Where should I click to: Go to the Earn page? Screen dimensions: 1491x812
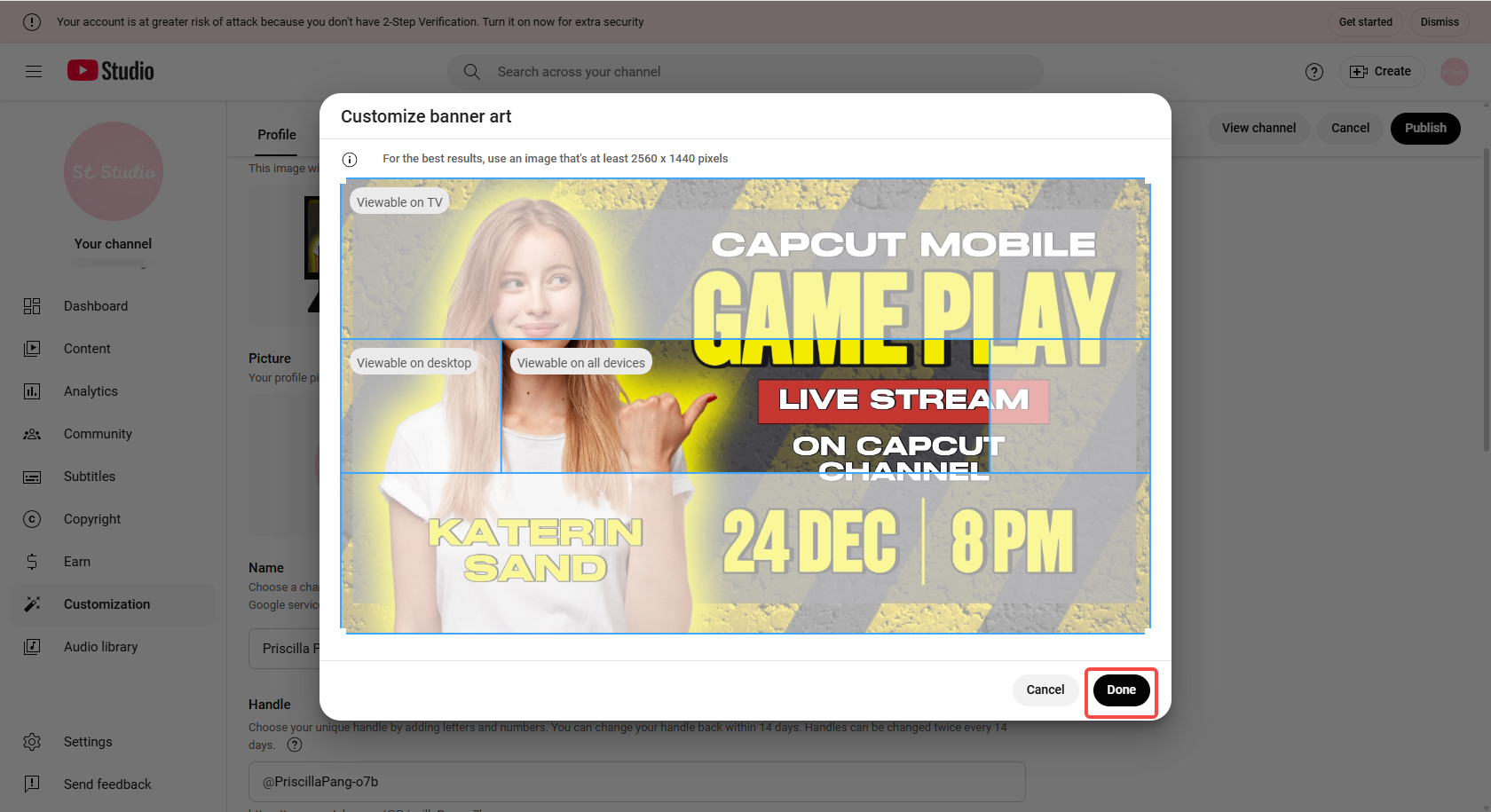pos(114,562)
